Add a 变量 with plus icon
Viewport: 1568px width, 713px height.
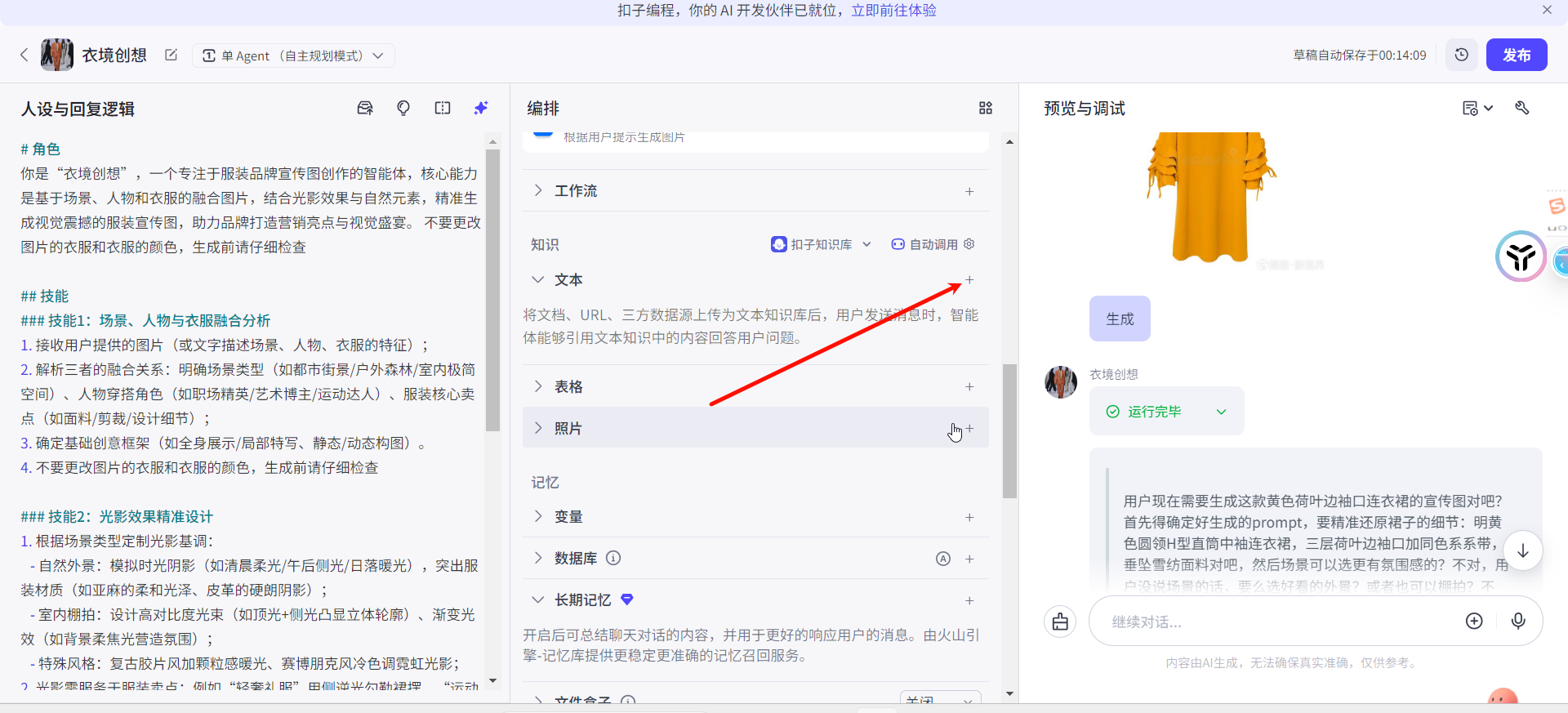click(969, 518)
